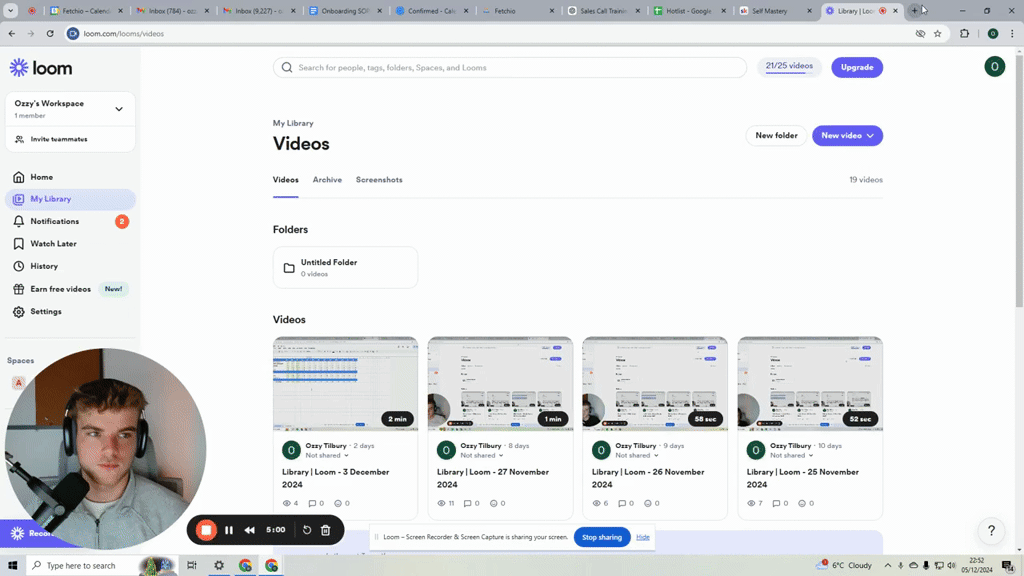Click views count on 25 November video
Image resolution: width=1024 pixels, height=576 pixels.
tap(755, 504)
